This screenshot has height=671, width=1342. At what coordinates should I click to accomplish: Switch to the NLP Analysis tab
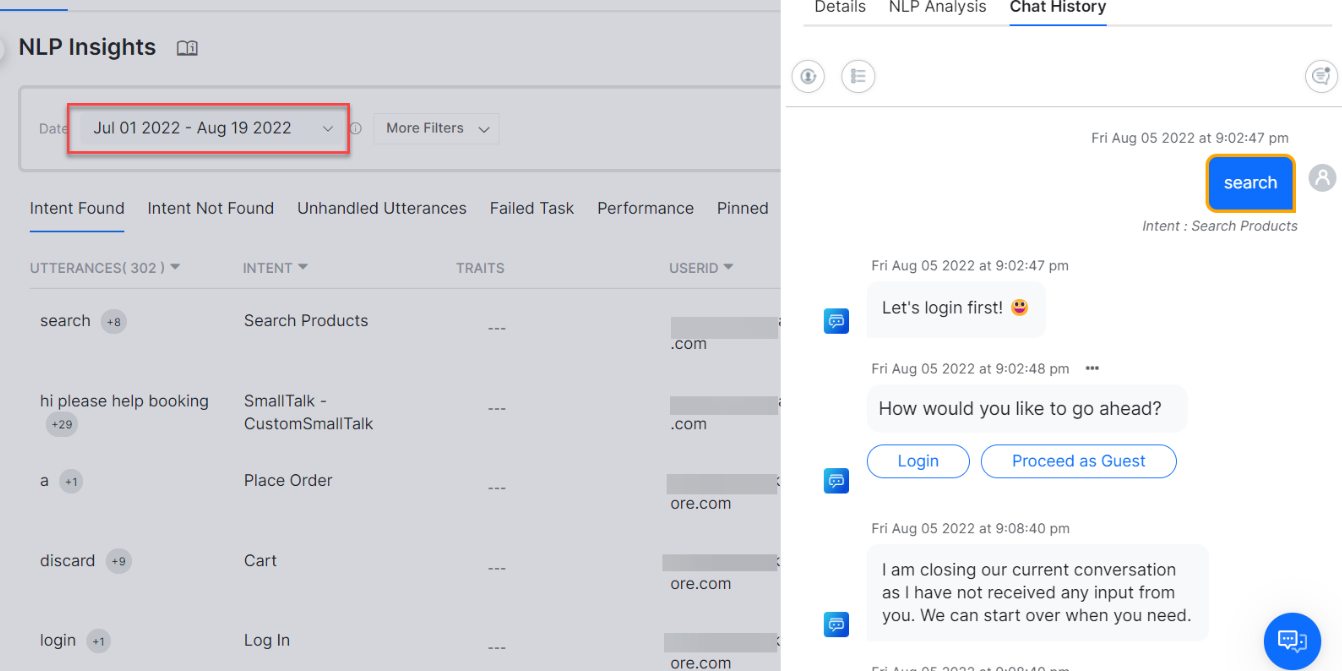(937, 8)
